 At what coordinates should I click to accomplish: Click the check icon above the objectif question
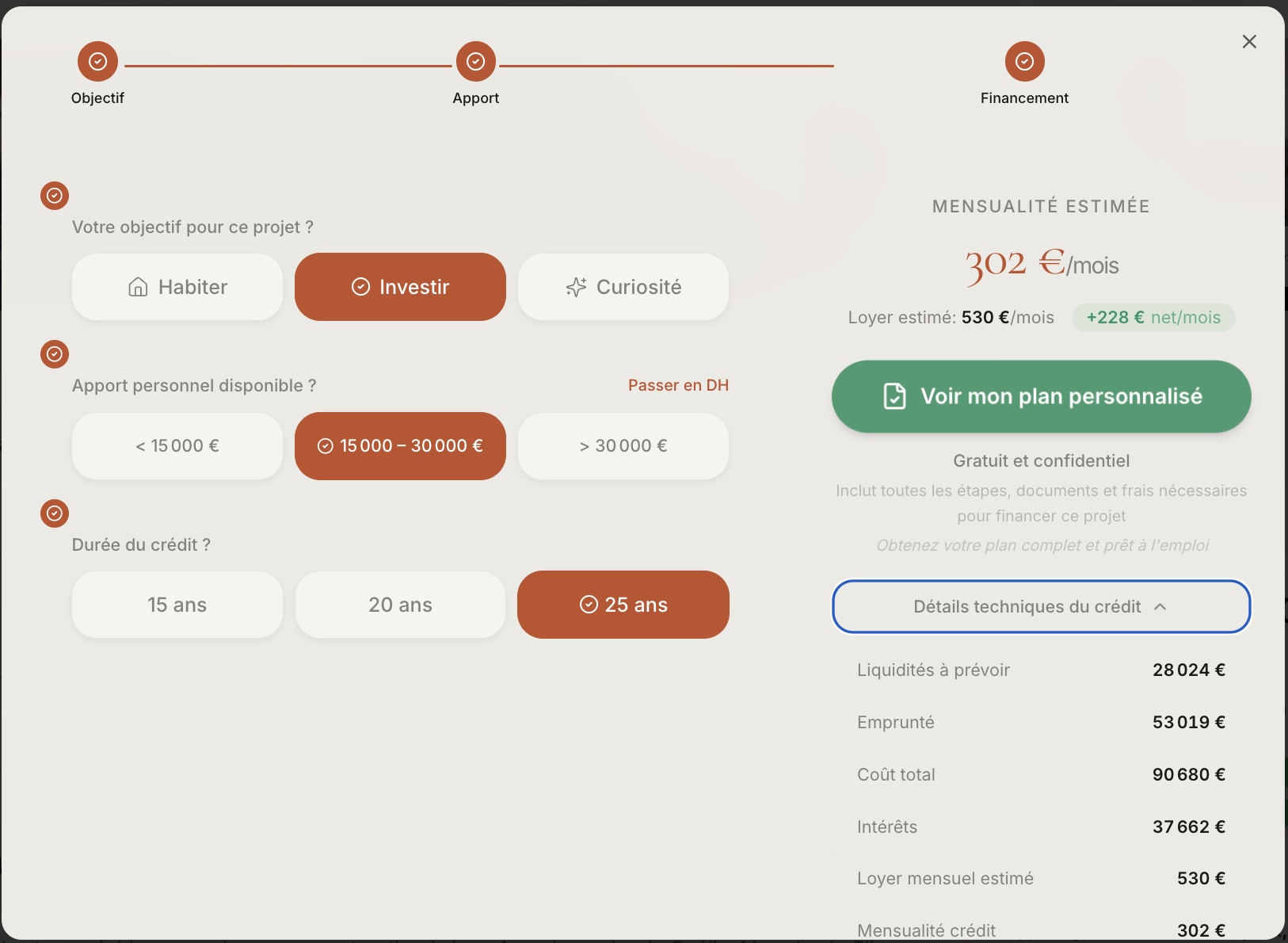(x=55, y=195)
